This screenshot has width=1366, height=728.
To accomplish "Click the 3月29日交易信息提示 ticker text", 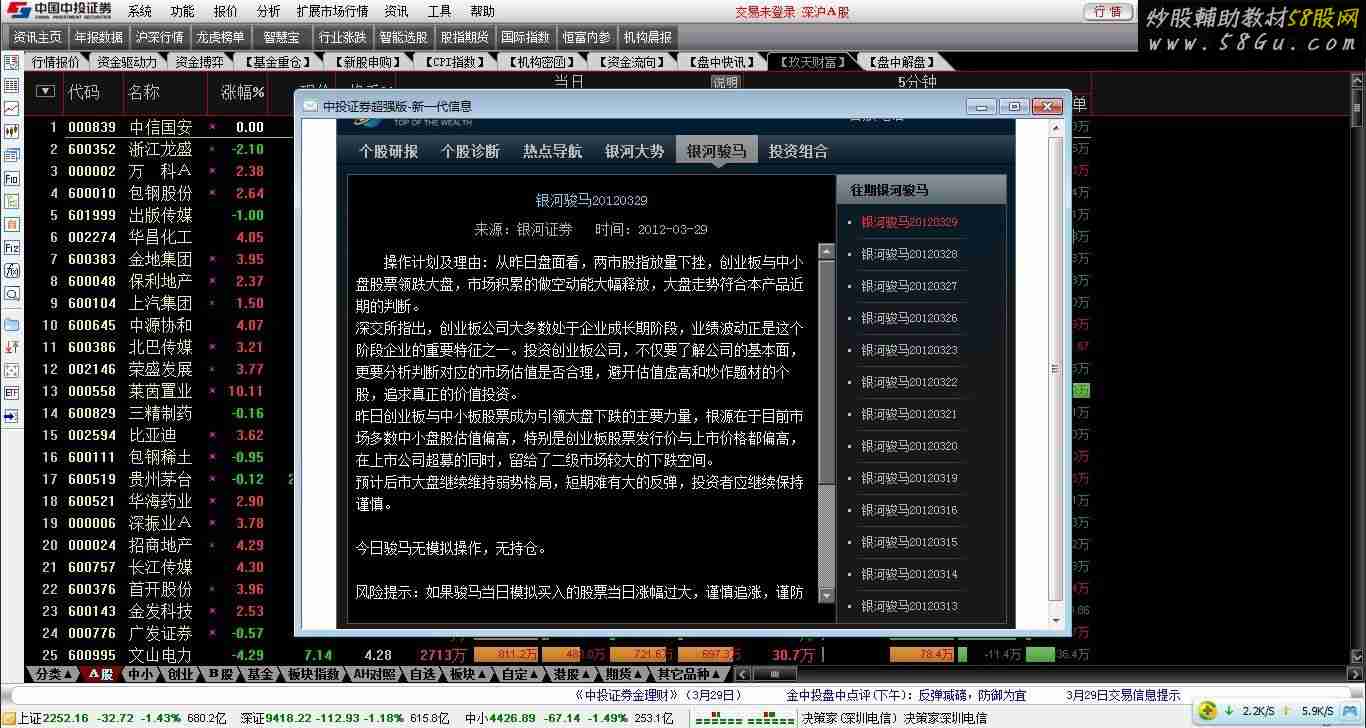I will tap(1123, 695).
